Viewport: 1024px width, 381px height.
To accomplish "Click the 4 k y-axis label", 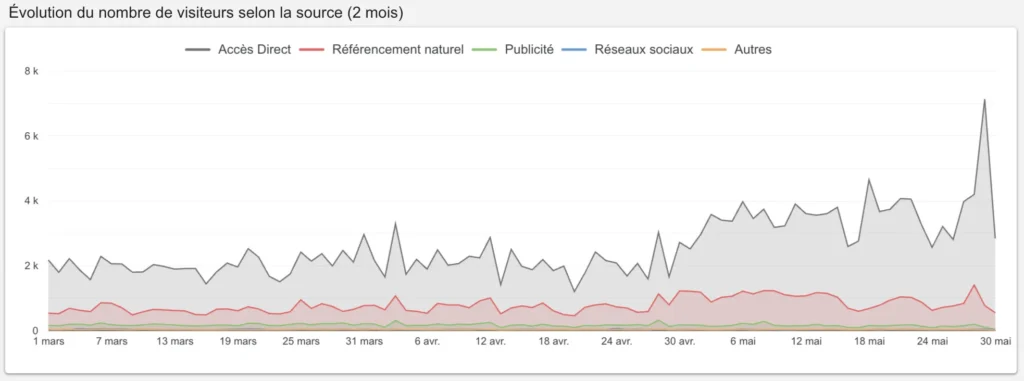I will (31, 201).
